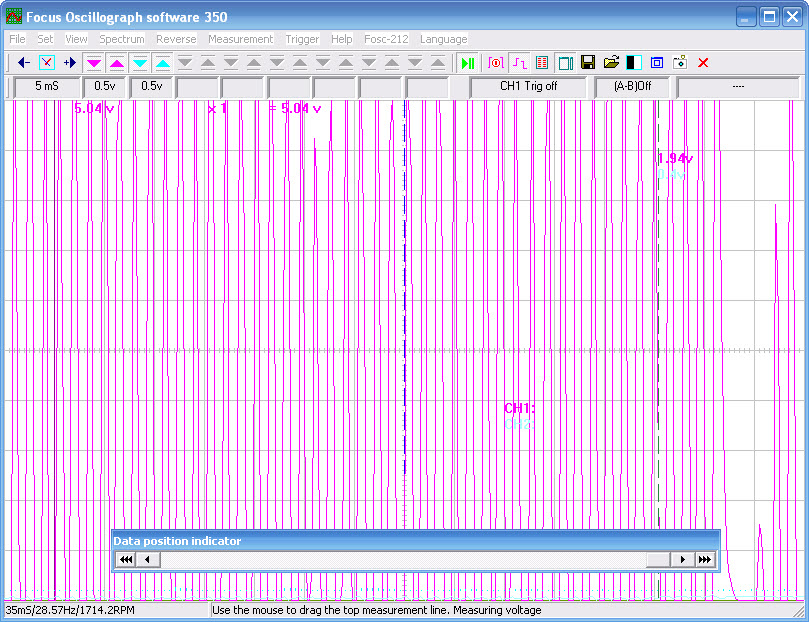
Task: Open the Help menu
Action: pyautogui.click(x=342, y=39)
